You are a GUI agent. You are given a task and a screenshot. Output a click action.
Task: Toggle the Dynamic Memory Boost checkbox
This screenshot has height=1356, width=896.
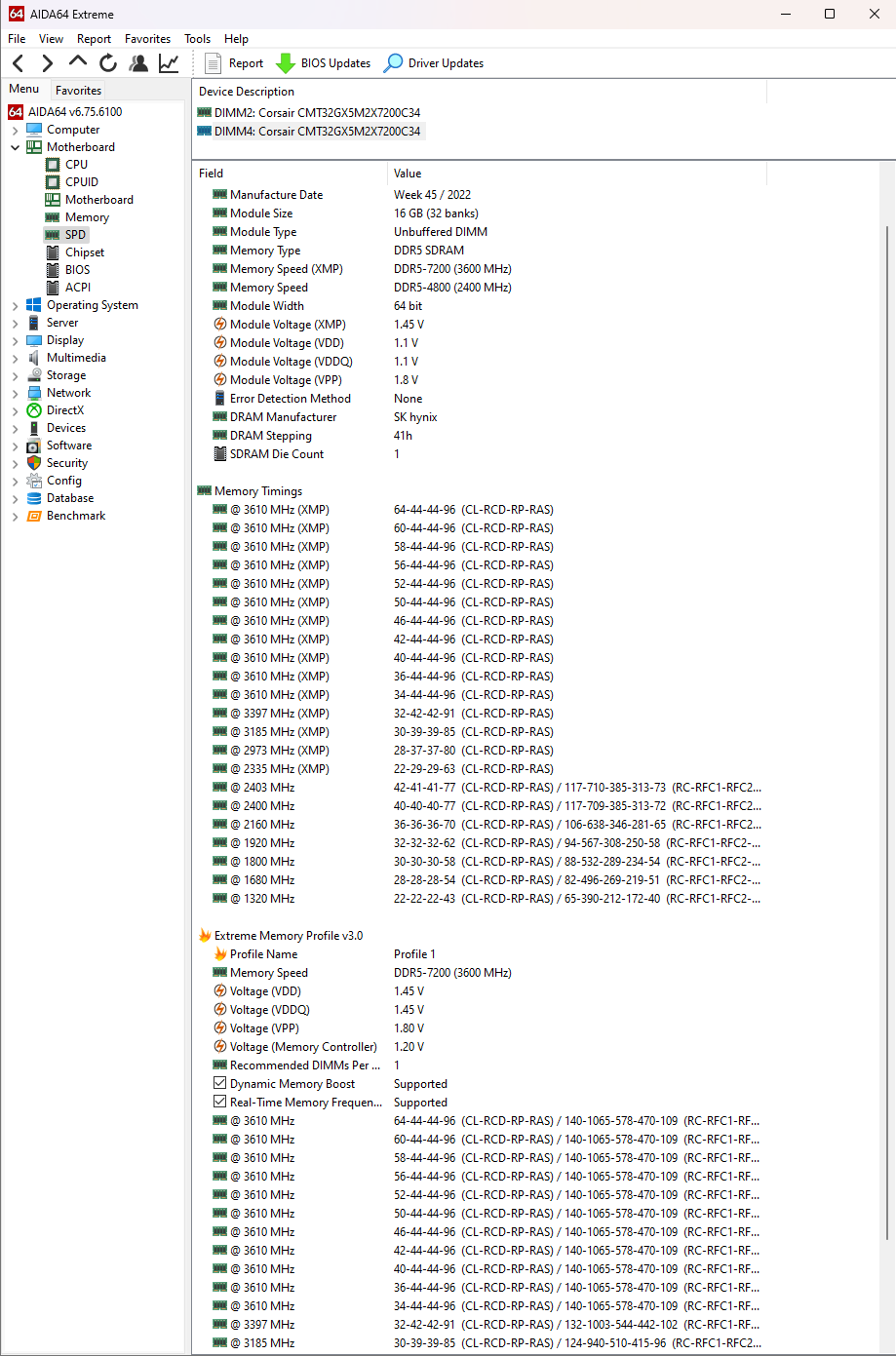click(x=220, y=1084)
